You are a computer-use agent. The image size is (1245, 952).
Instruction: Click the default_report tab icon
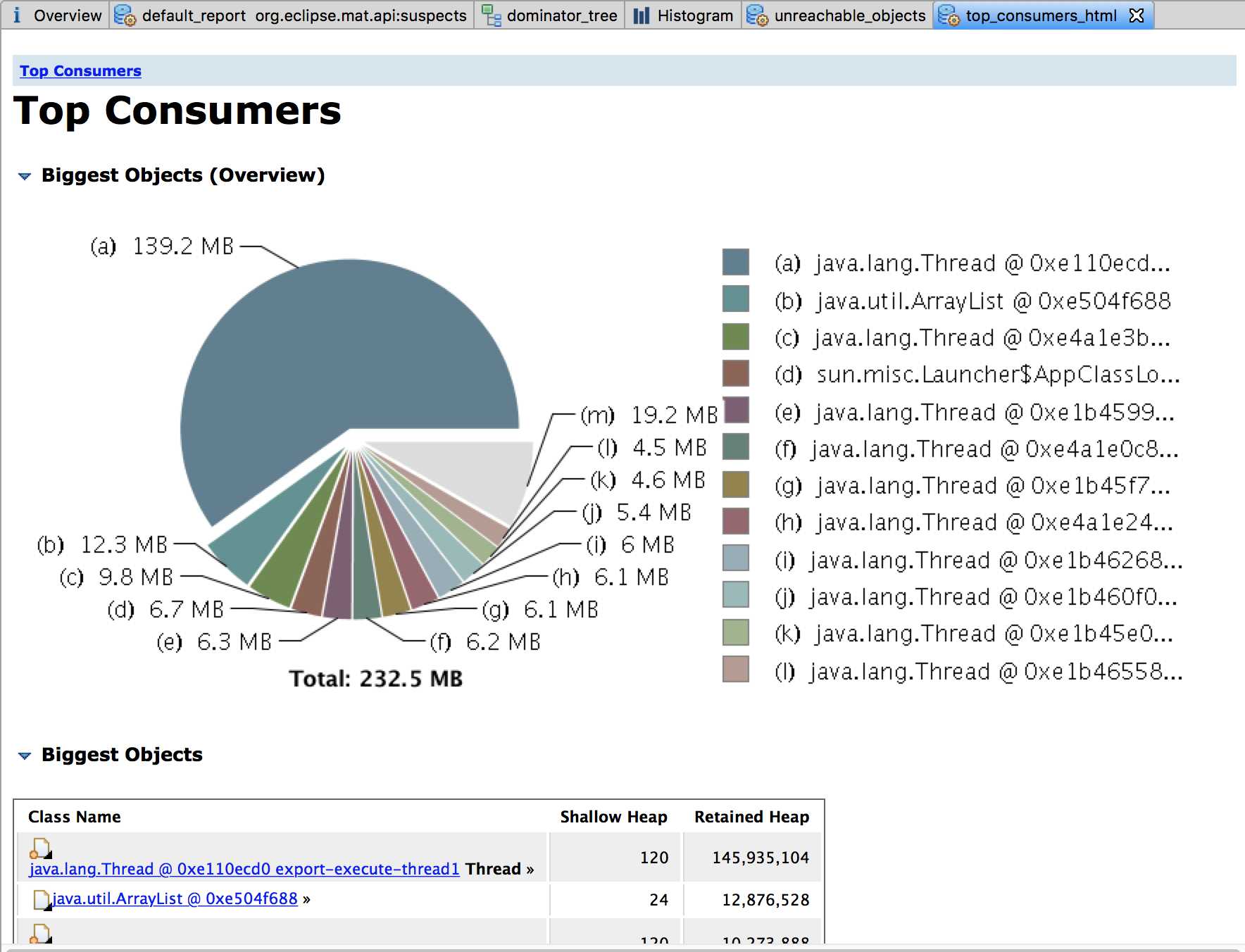click(125, 15)
